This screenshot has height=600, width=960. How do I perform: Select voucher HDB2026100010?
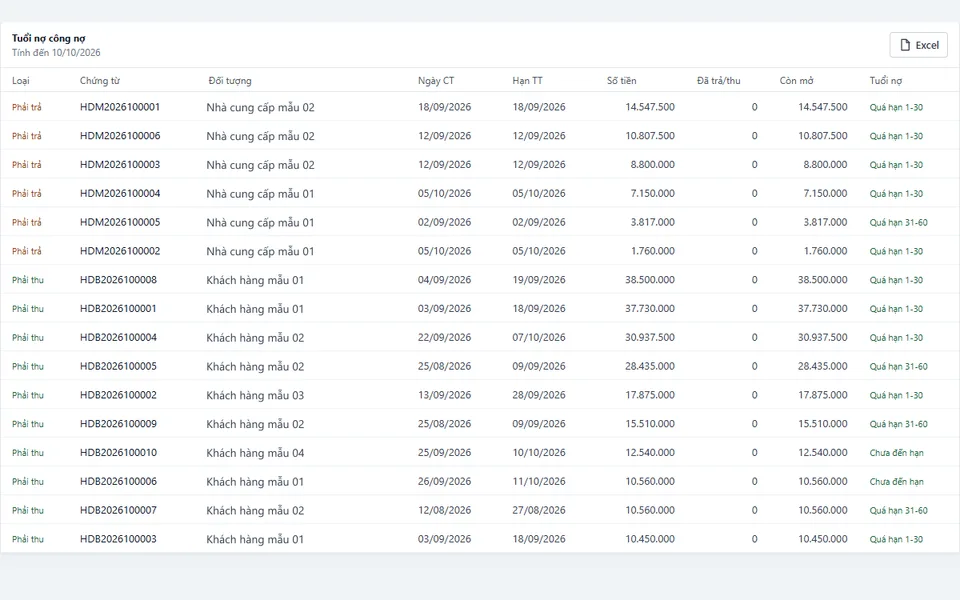tap(118, 452)
